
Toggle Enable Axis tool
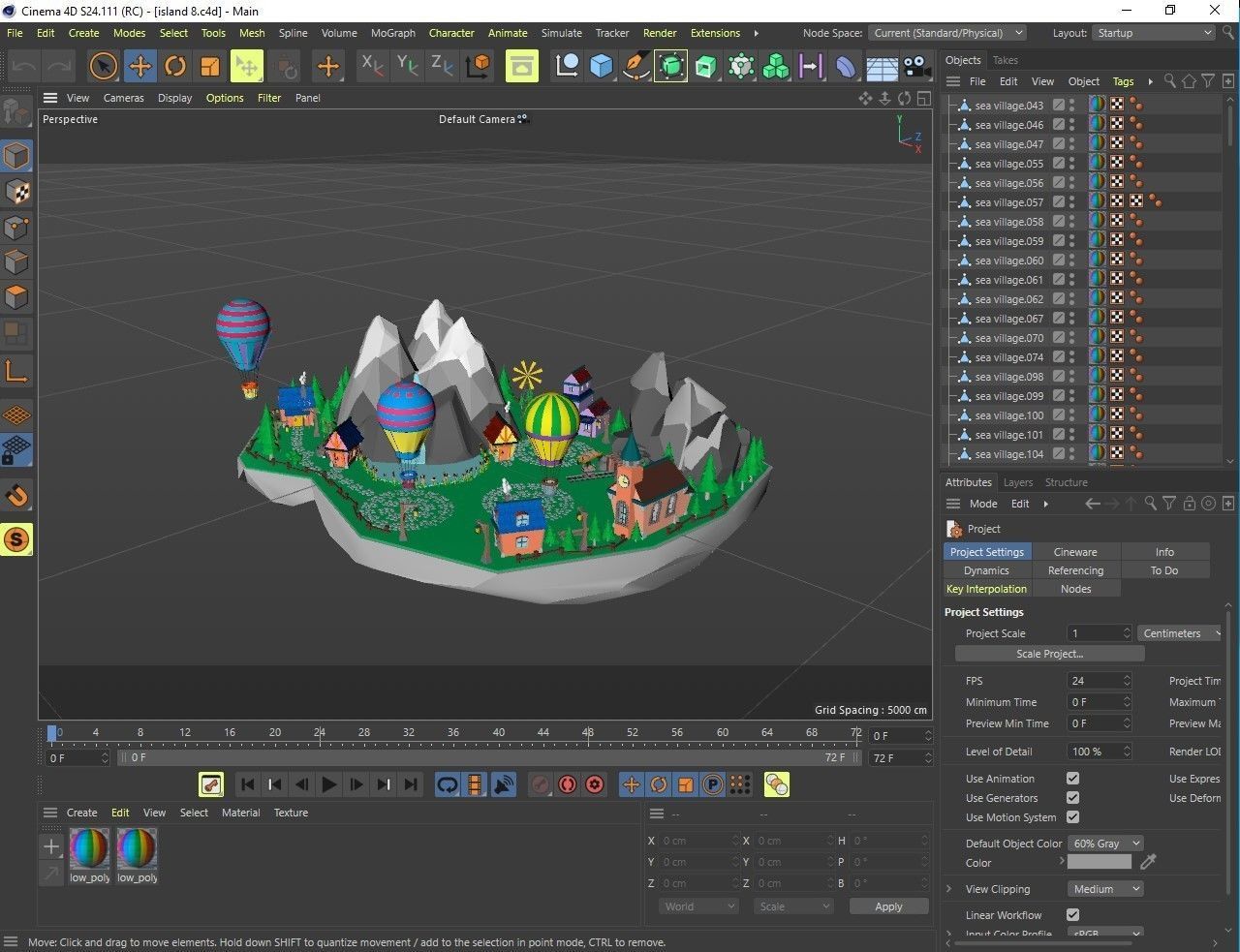click(16, 371)
